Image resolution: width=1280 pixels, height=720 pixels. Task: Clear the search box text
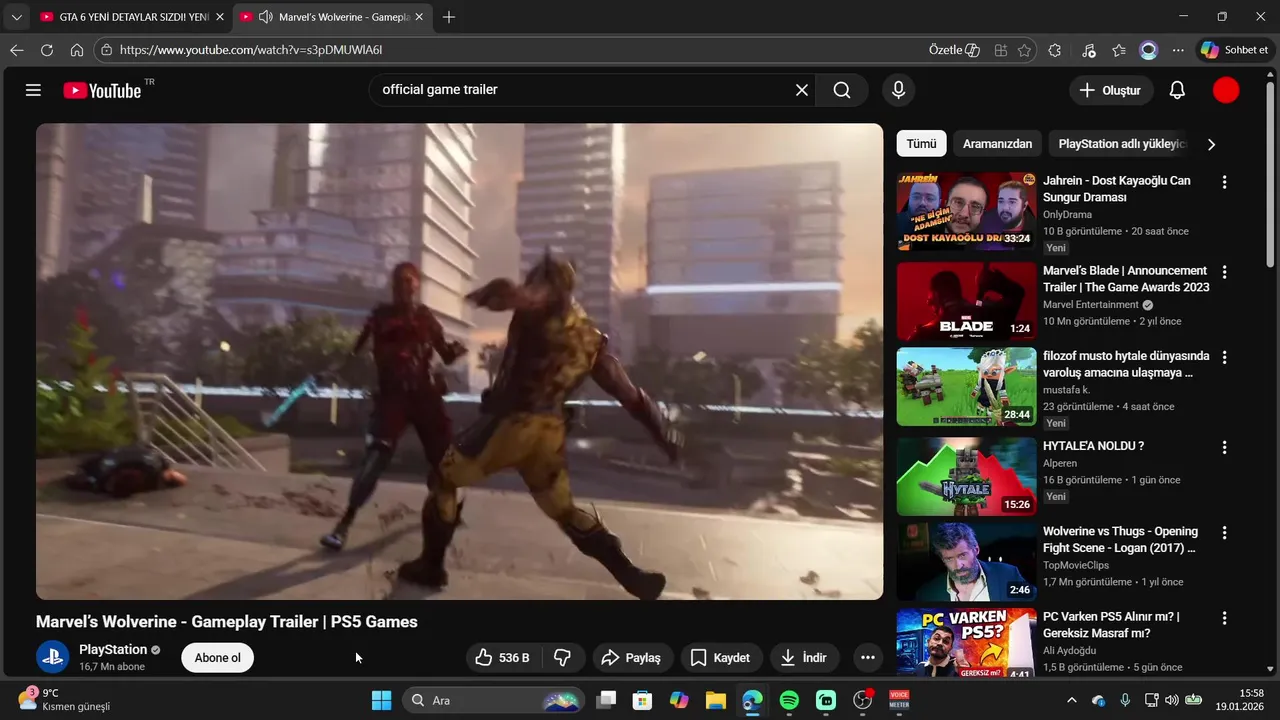coord(802,90)
